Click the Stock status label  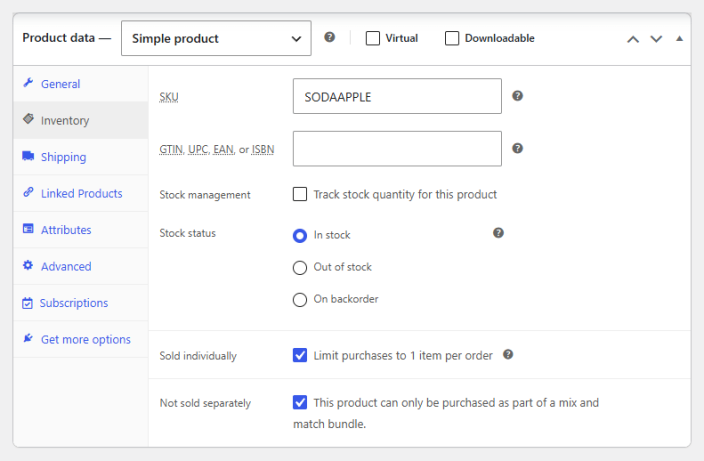click(x=188, y=233)
